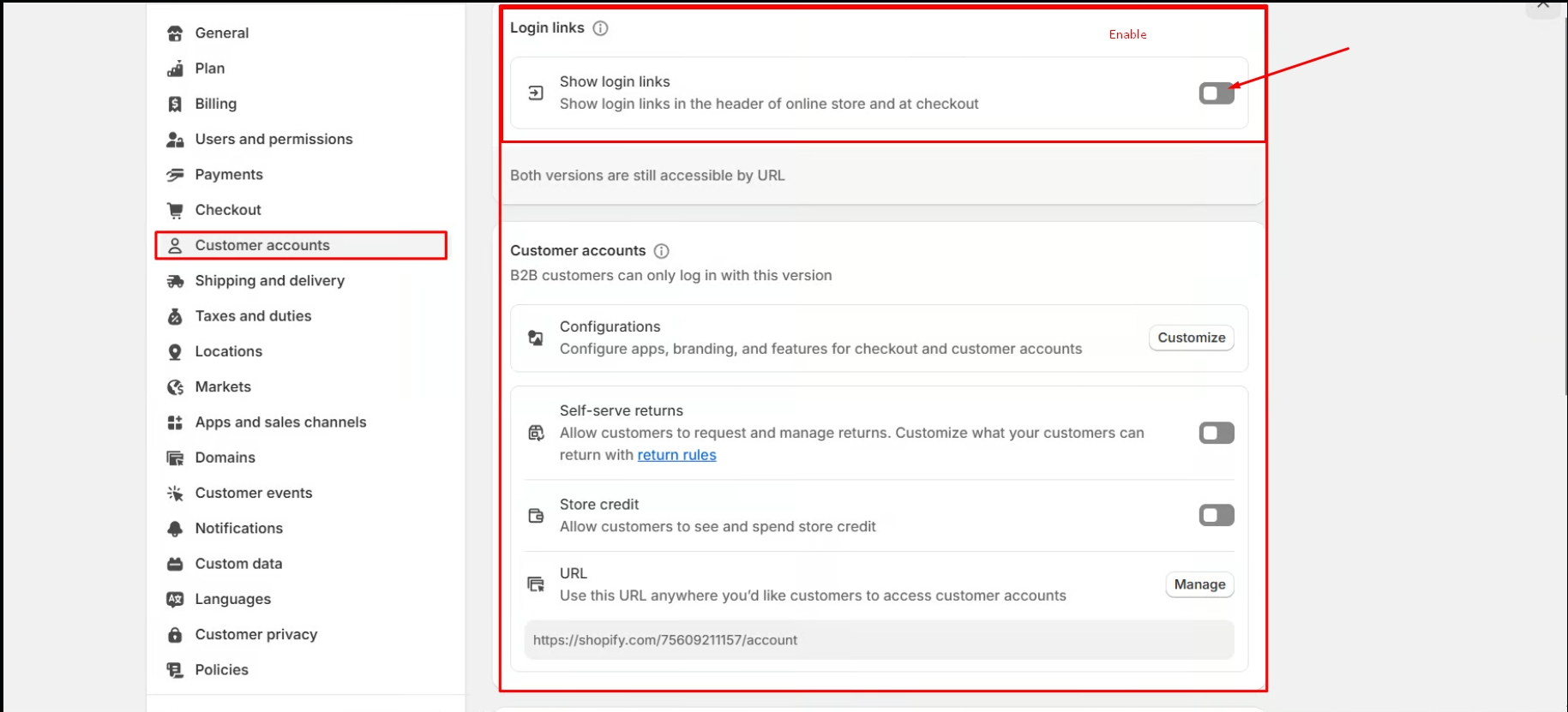Image resolution: width=1568 pixels, height=712 pixels.
Task: Follow the return rules link
Action: tap(676, 455)
